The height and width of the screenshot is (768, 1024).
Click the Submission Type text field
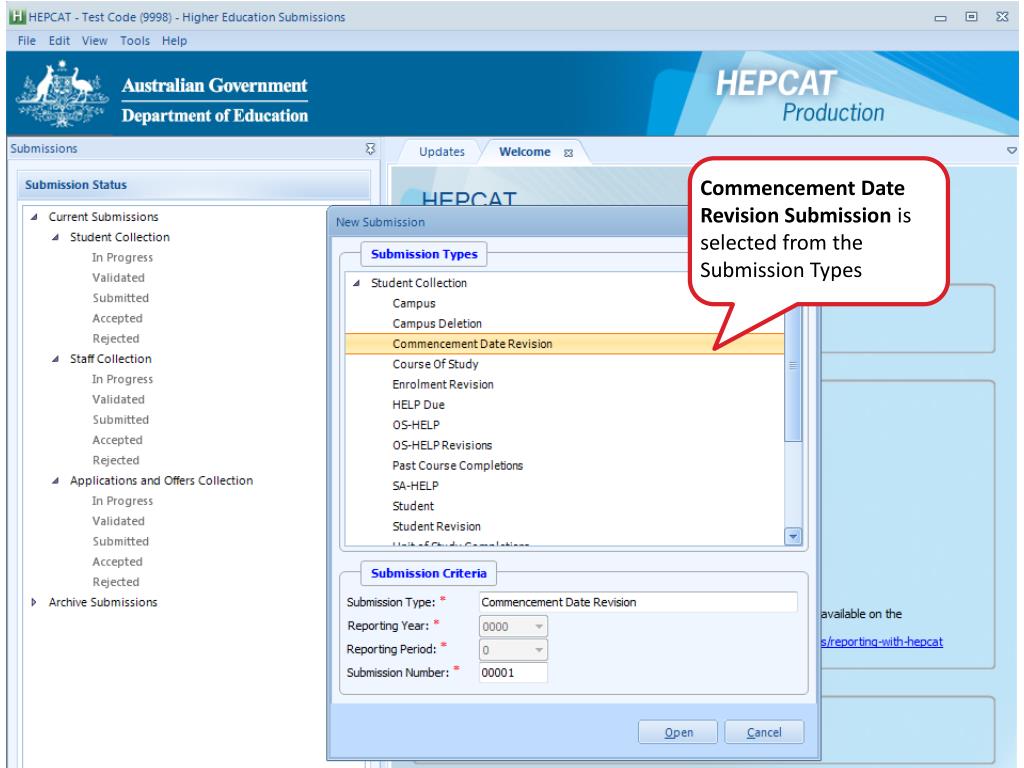[x=638, y=602]
